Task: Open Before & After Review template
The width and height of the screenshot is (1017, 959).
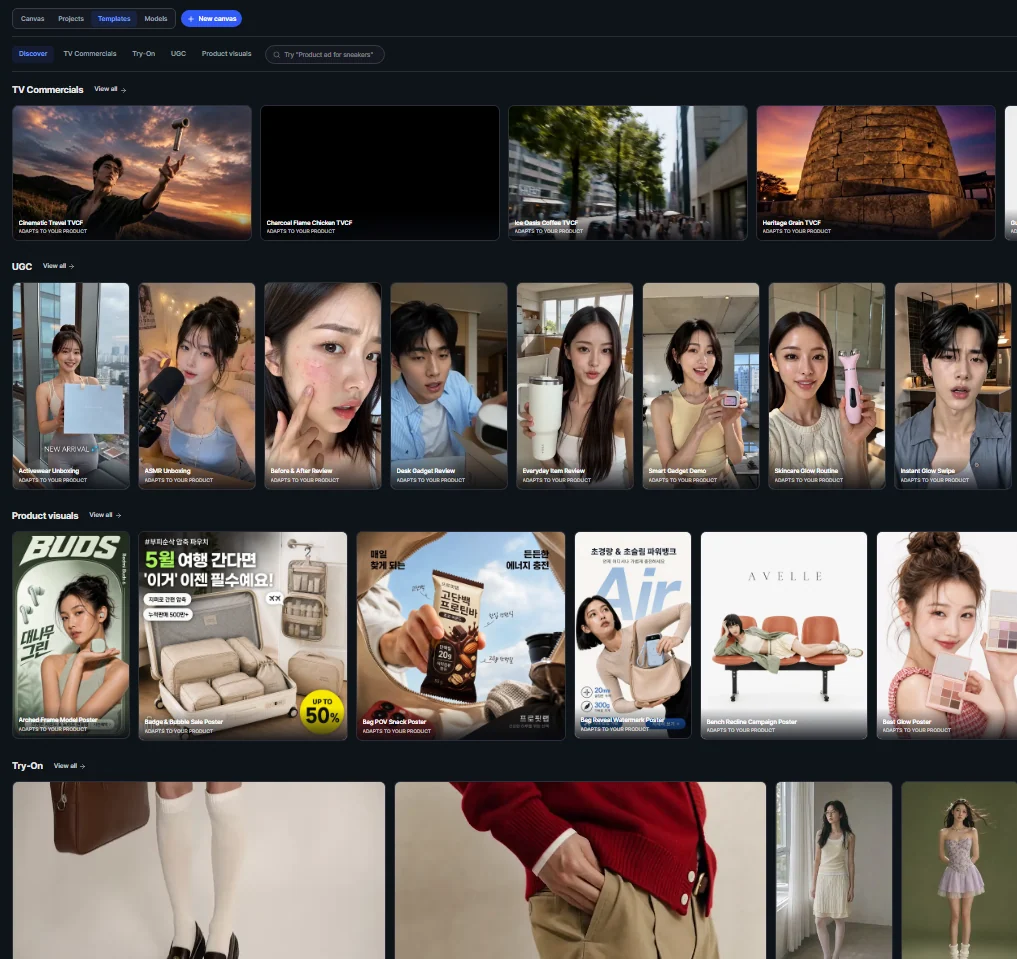Action: point(323,386)
